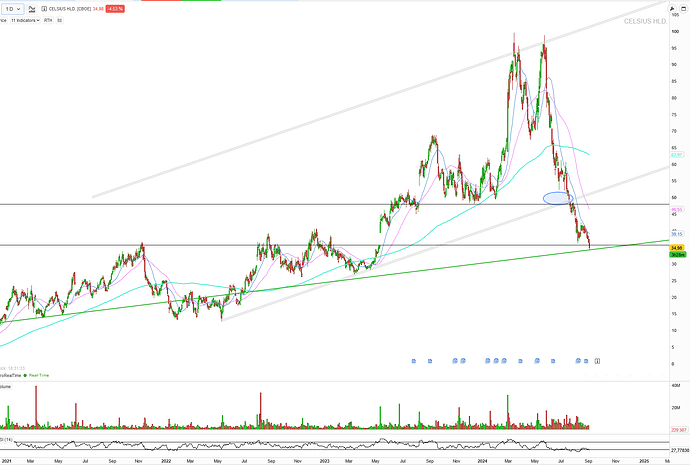
Task: Select the green rising trendline drawing
Action: [x=334, y=281]
